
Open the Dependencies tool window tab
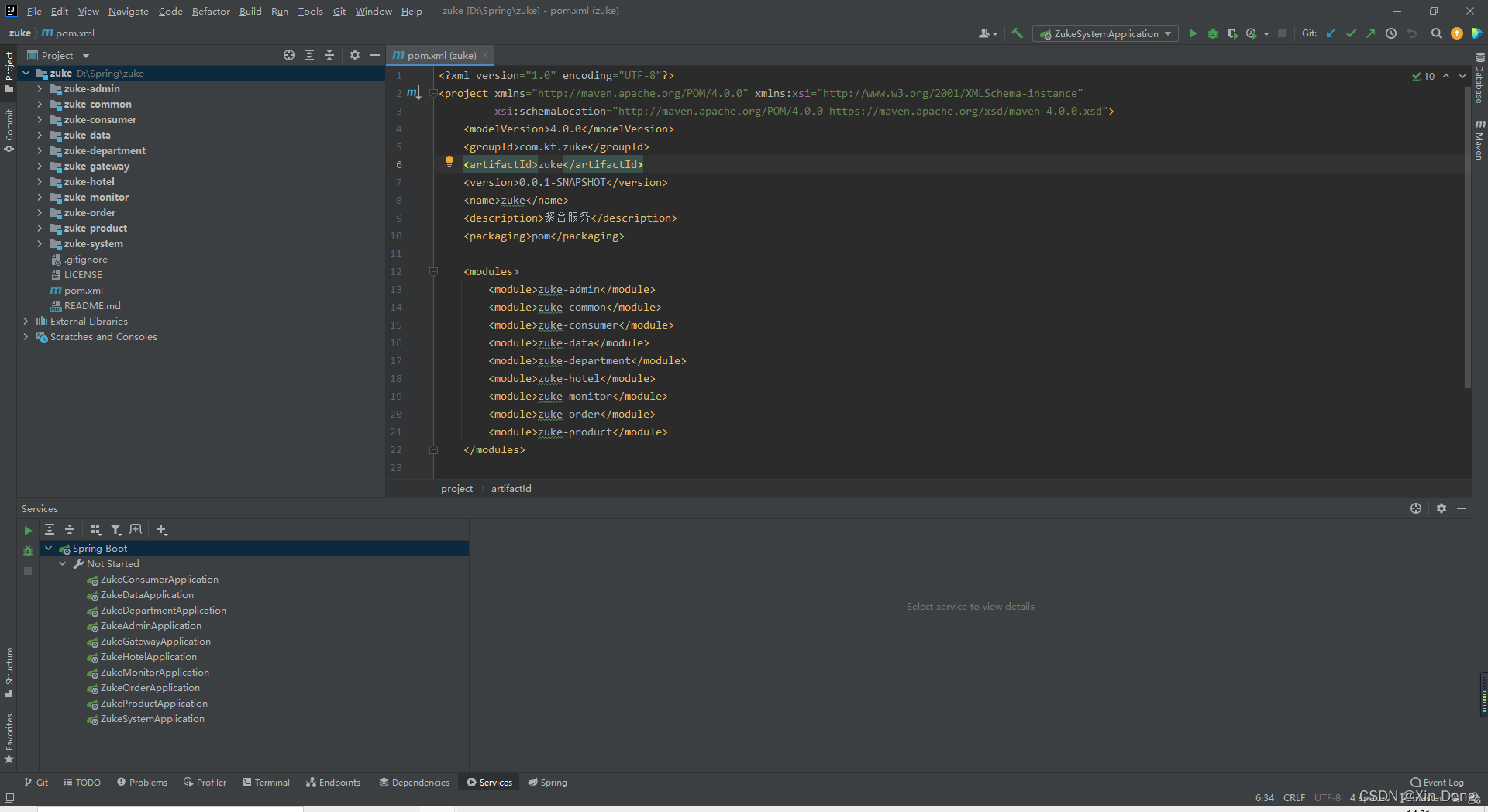415,783
